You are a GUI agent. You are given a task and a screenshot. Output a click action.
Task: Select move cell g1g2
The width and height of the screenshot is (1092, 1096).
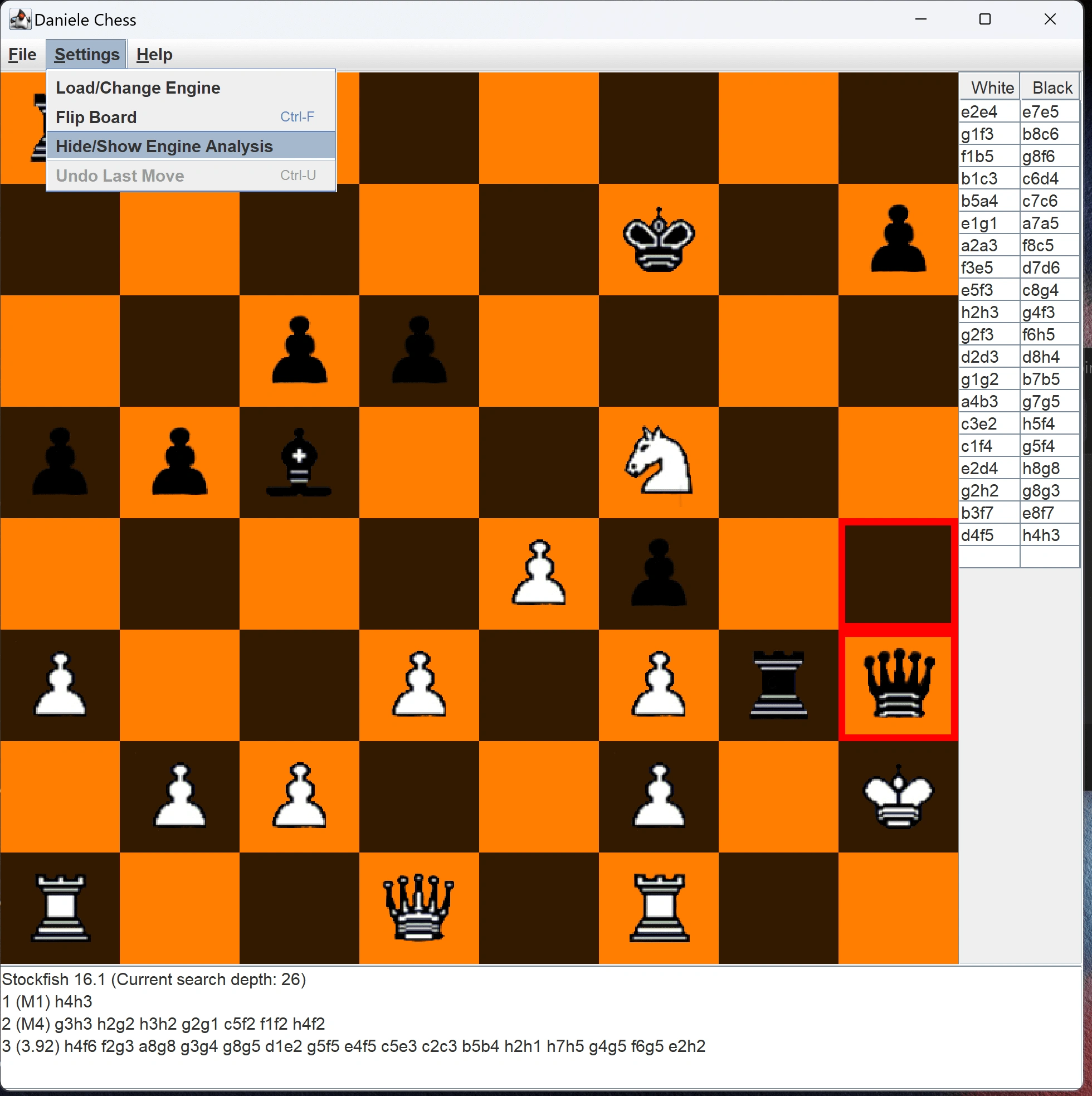click(989, 379)
